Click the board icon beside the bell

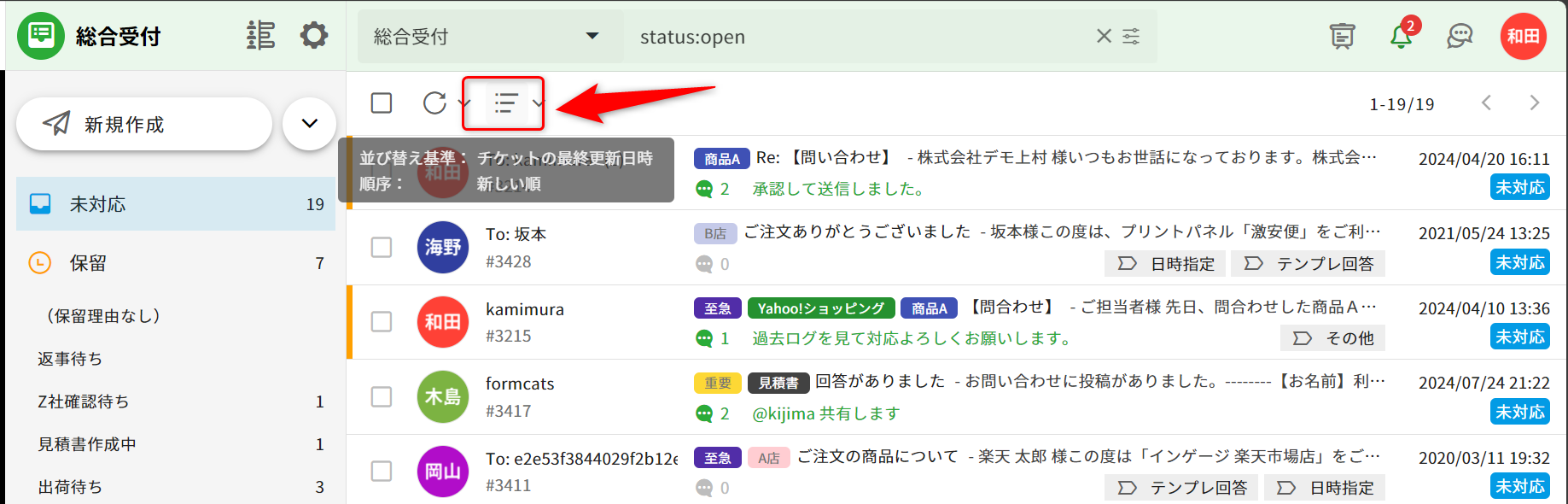coord(1342,36)
